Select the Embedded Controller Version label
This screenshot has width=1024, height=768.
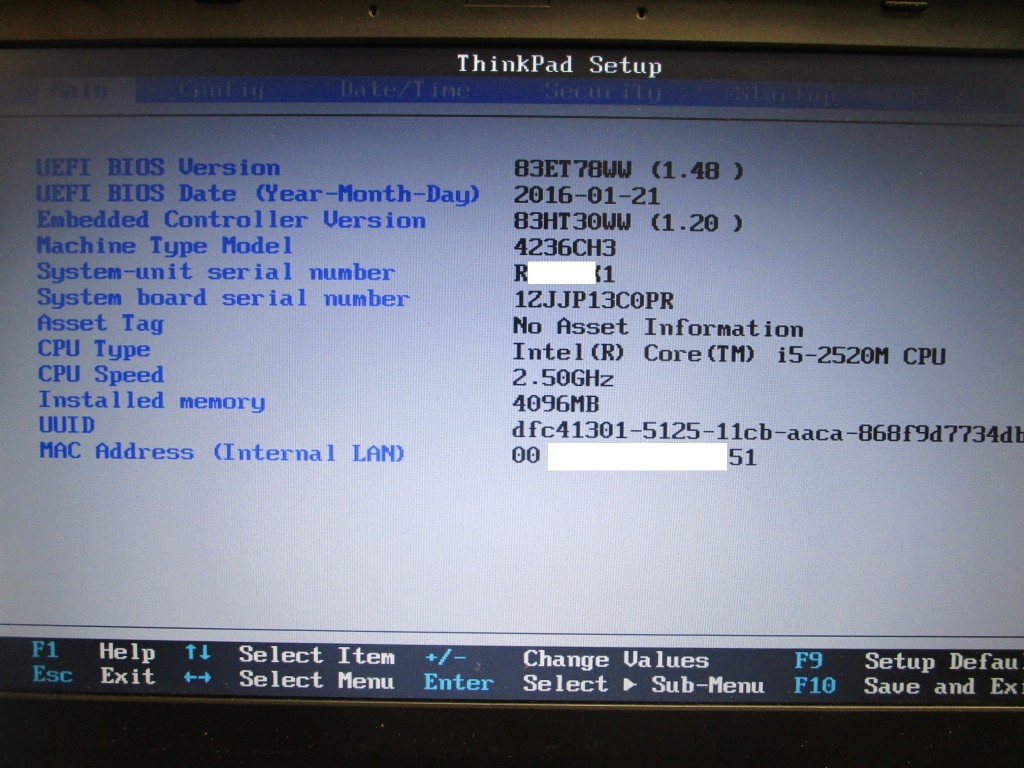pyautogui.click(x=232, y=219)
